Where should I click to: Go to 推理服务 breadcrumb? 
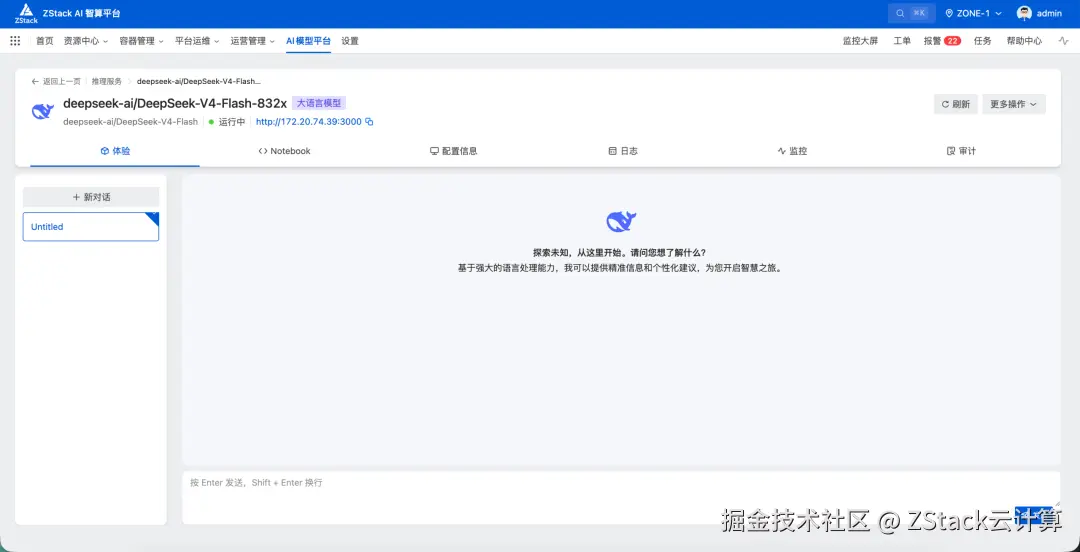107,81
